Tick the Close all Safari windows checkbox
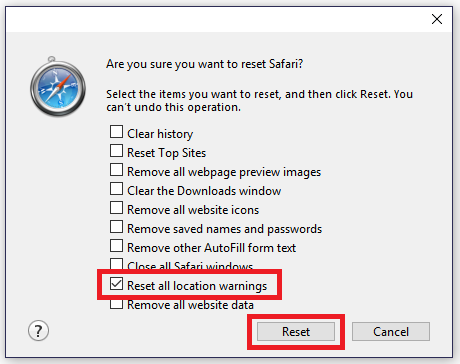This screenshot has height=364, width=460. pos(116,263)
